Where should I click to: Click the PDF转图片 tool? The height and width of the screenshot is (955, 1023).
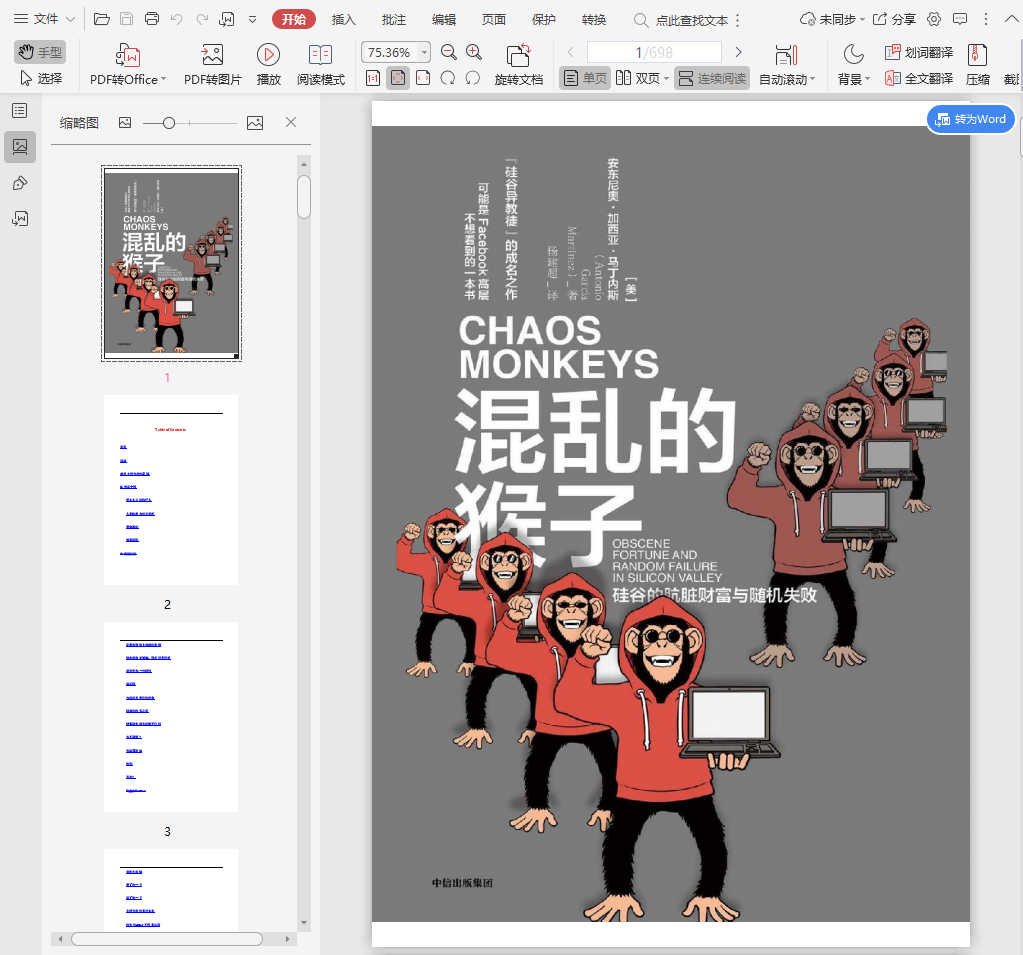pyautogui.click(x=213, y=64)
